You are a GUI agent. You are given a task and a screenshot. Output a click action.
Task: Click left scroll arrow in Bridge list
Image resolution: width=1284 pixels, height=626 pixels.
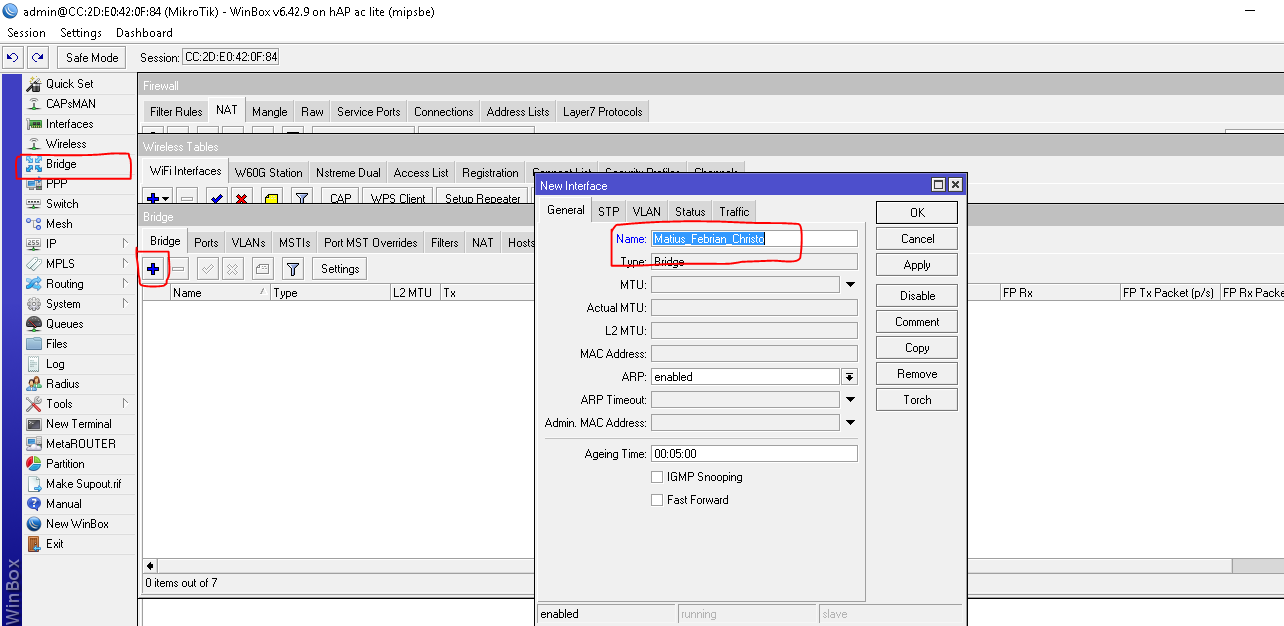150,566
